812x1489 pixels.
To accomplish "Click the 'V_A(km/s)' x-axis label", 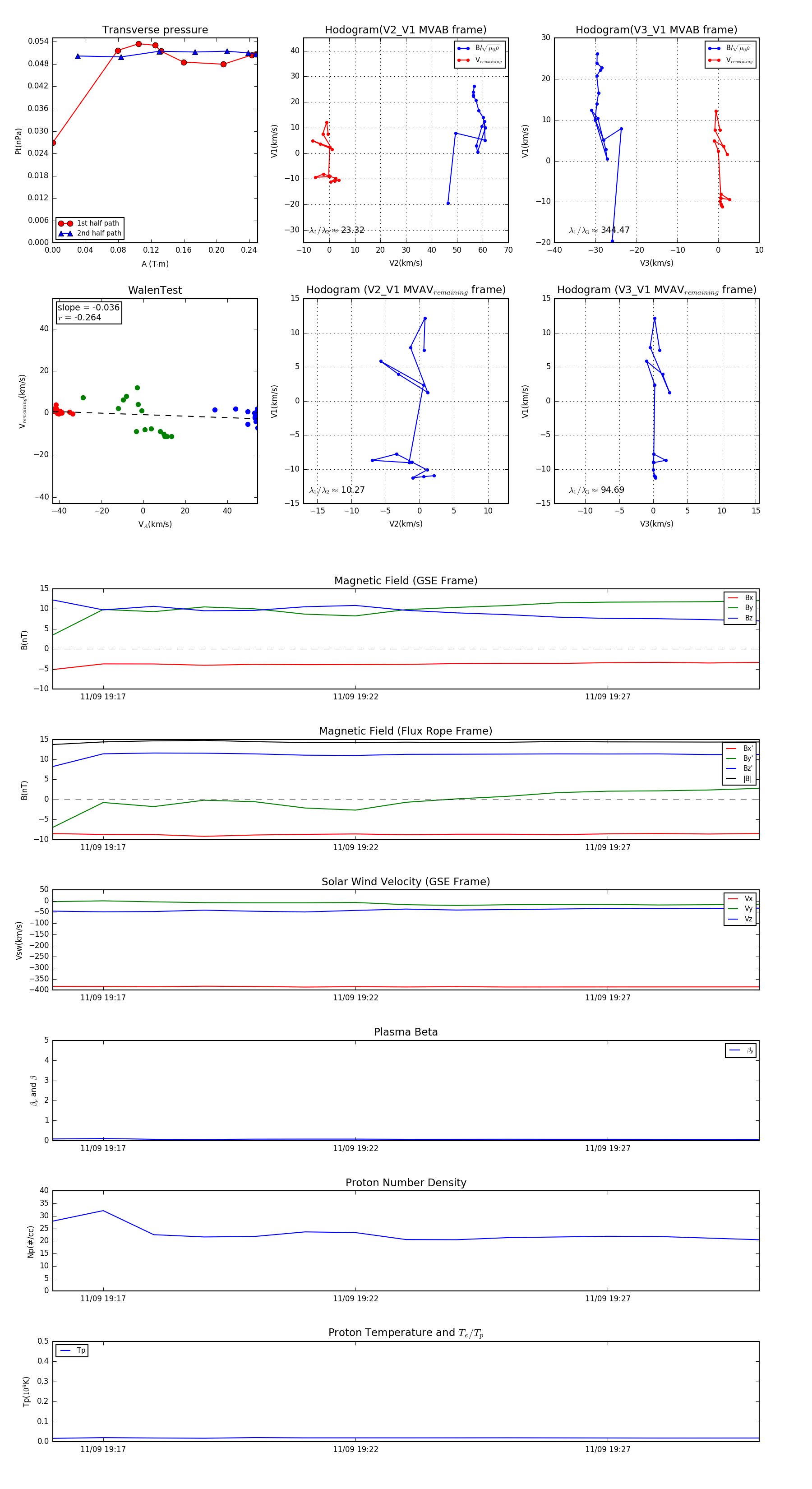I will 155,524.
